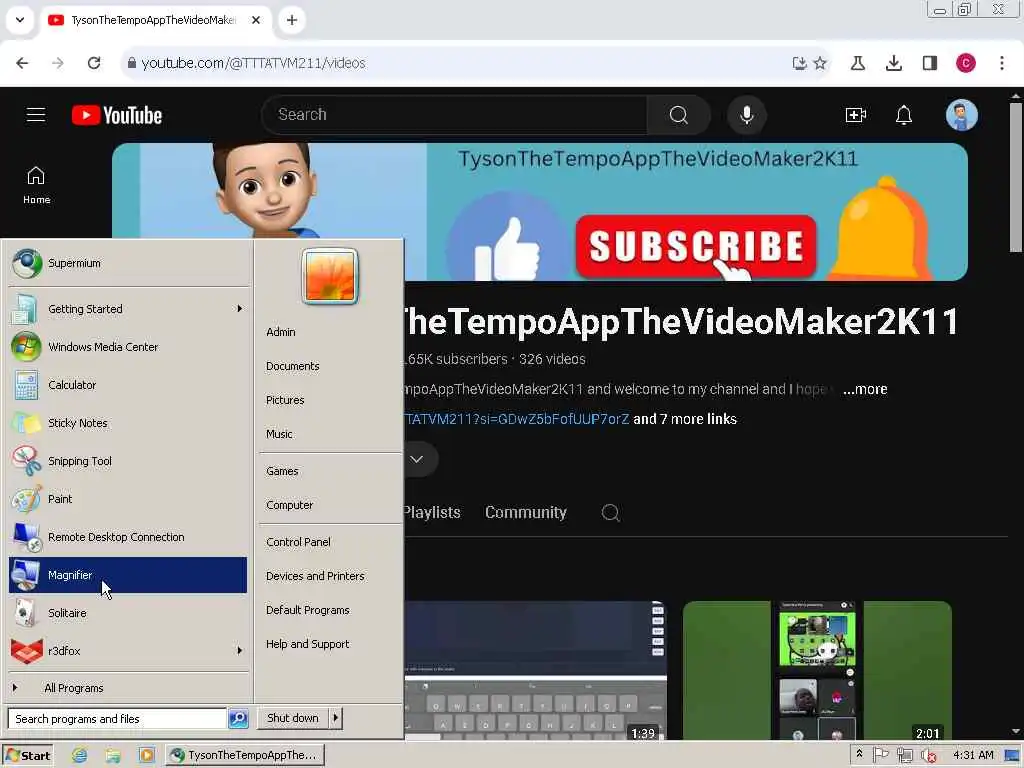Open Help and Support

308,644
